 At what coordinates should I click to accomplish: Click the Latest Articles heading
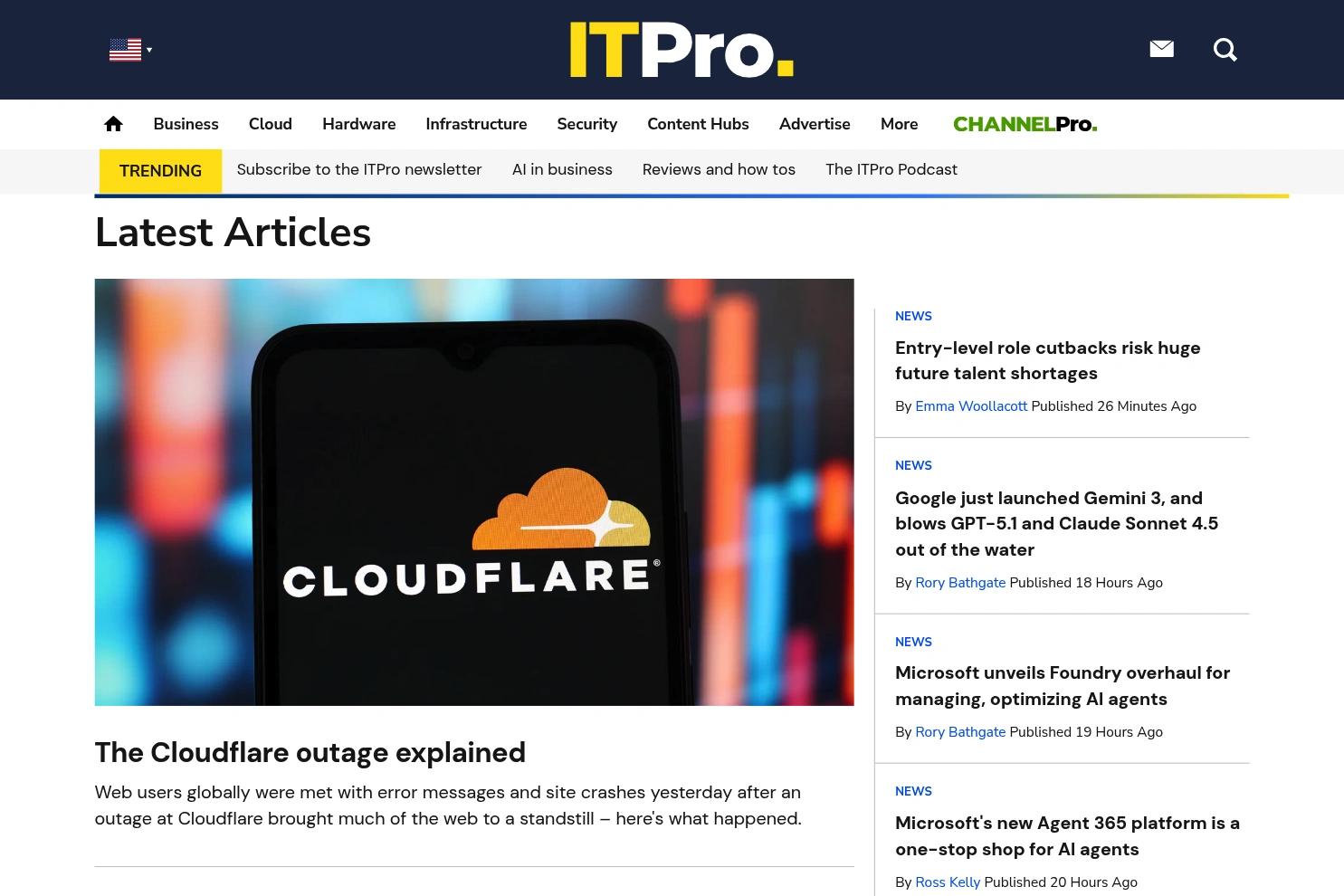[233, 233]
